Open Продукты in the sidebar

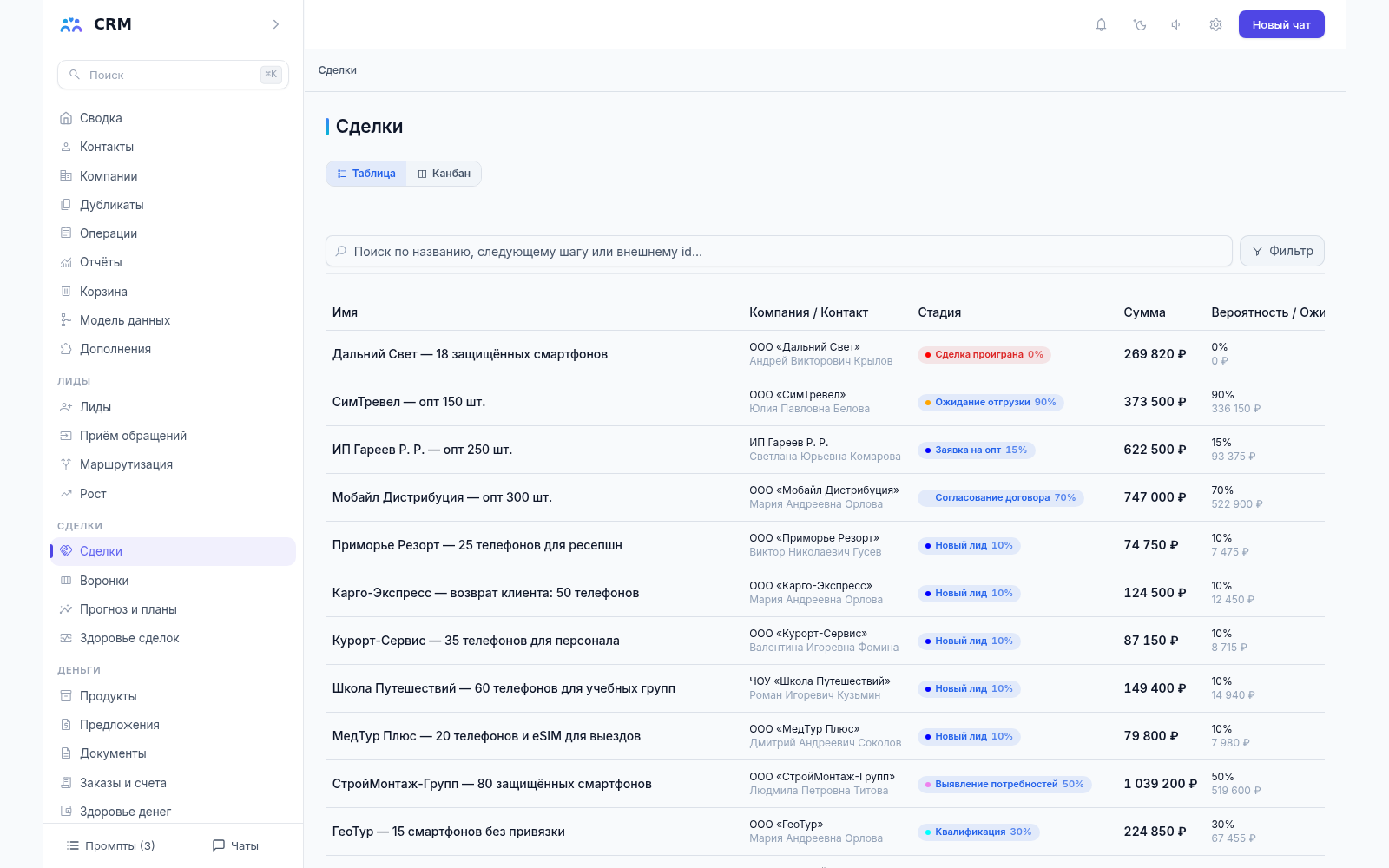173,696
